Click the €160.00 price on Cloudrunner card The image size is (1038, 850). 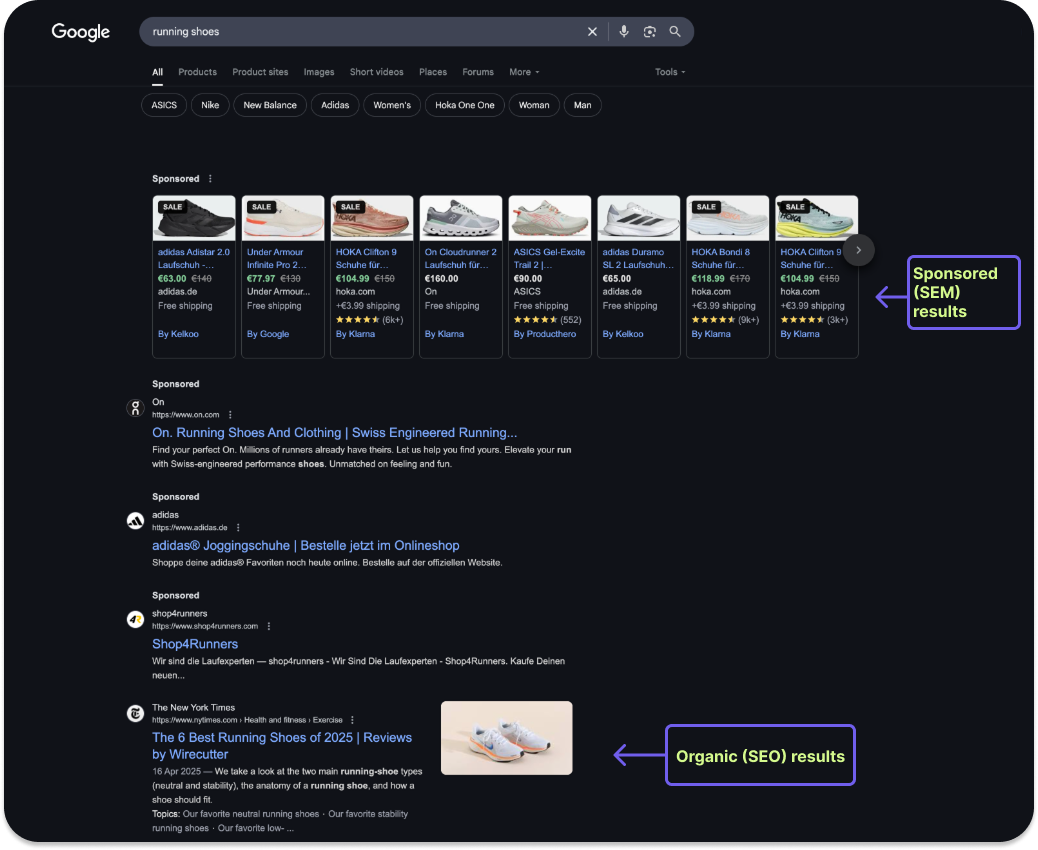click(442, 279)
